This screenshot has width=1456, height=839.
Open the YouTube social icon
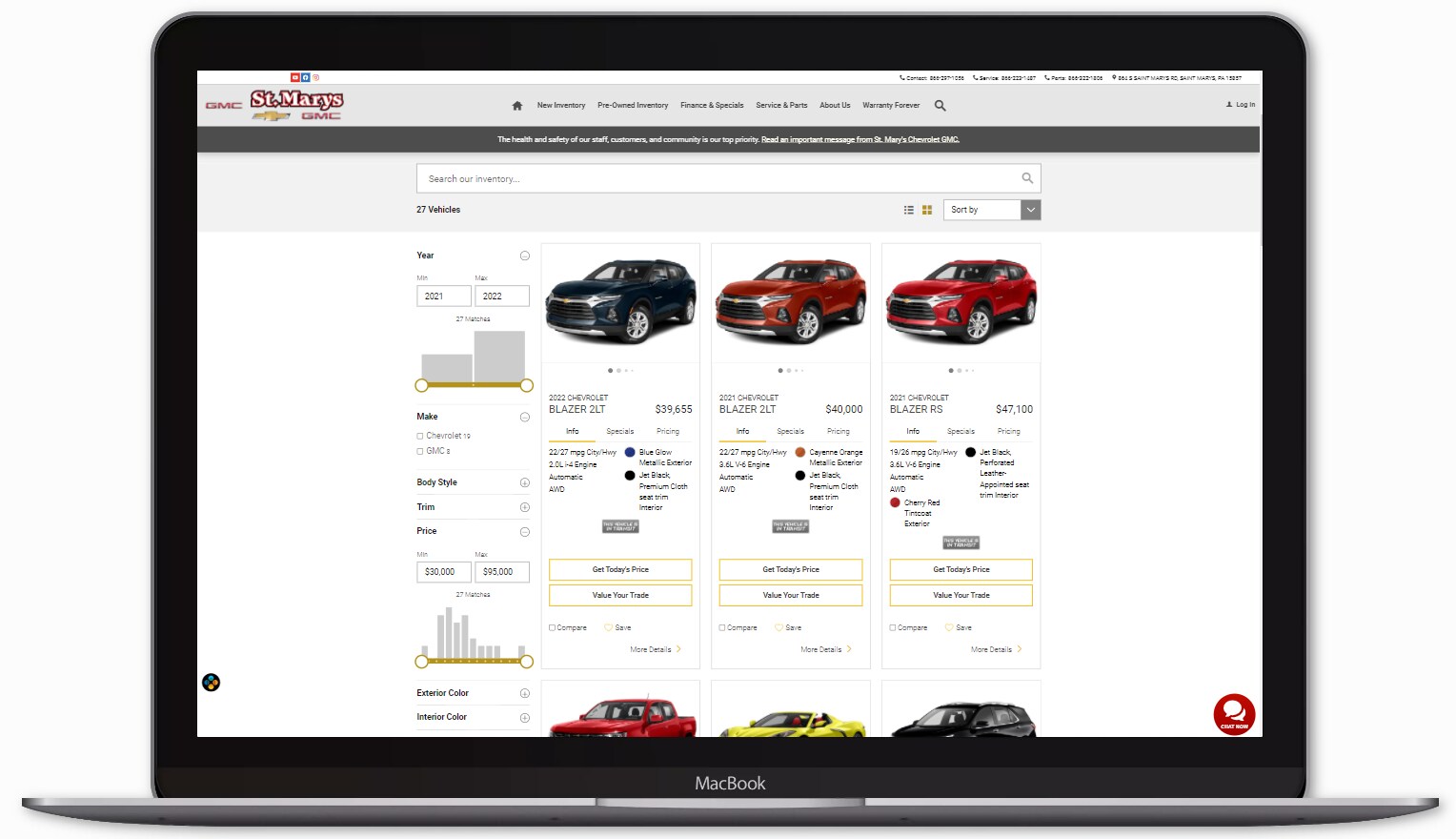point(295,77)
